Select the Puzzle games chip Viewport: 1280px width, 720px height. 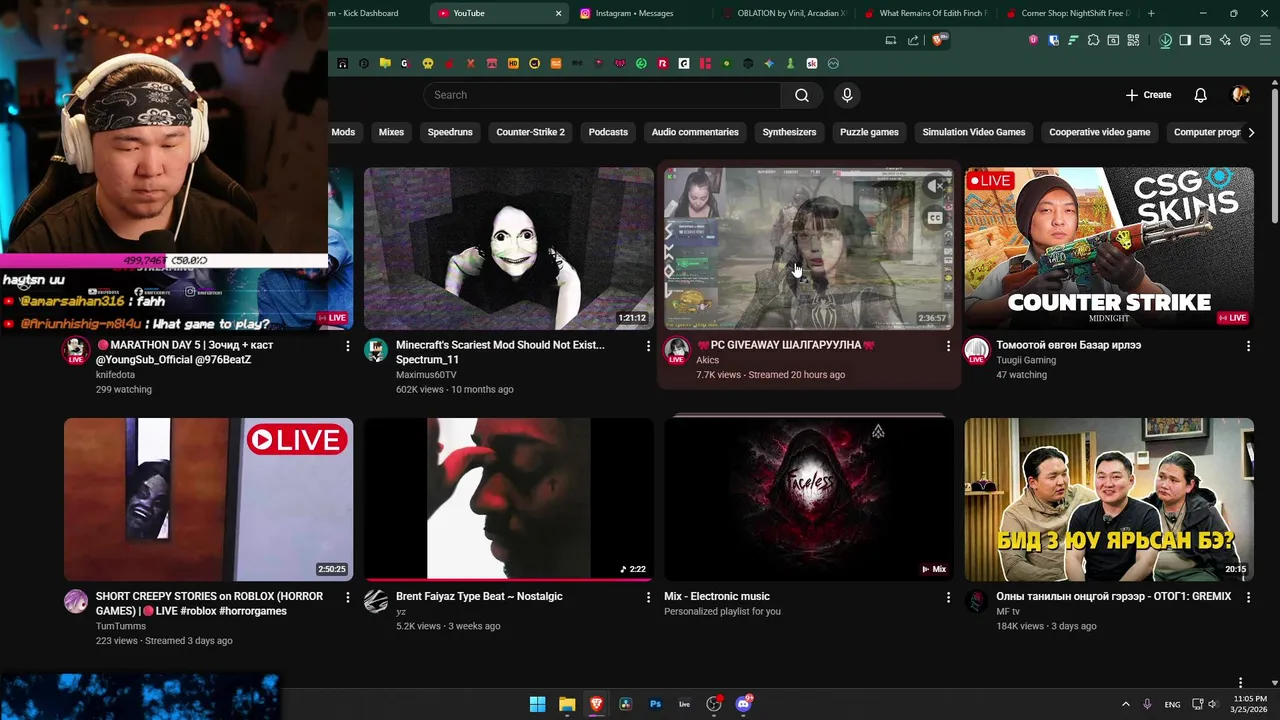[869, 132]
